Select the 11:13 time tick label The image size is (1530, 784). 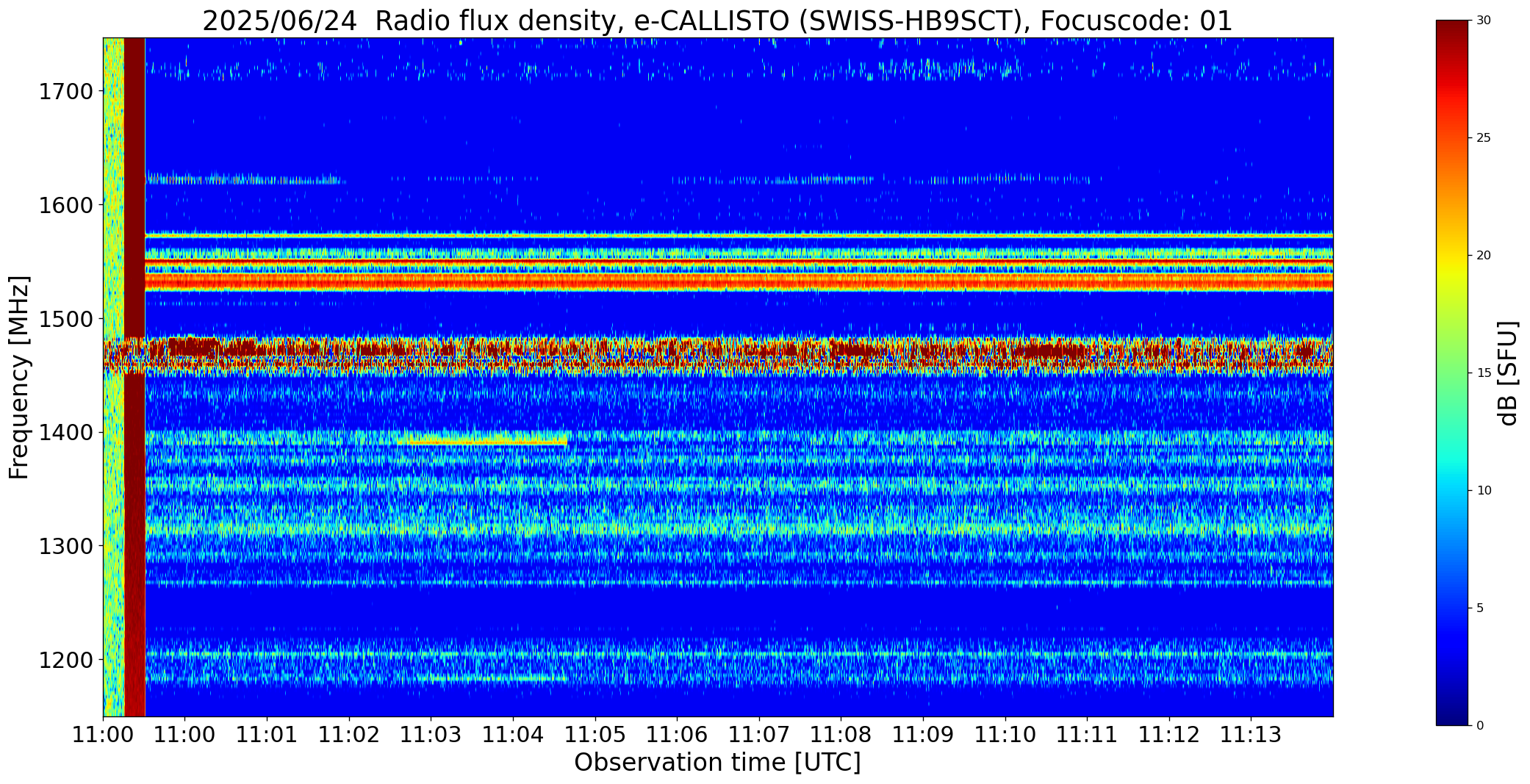[1251, 735]
